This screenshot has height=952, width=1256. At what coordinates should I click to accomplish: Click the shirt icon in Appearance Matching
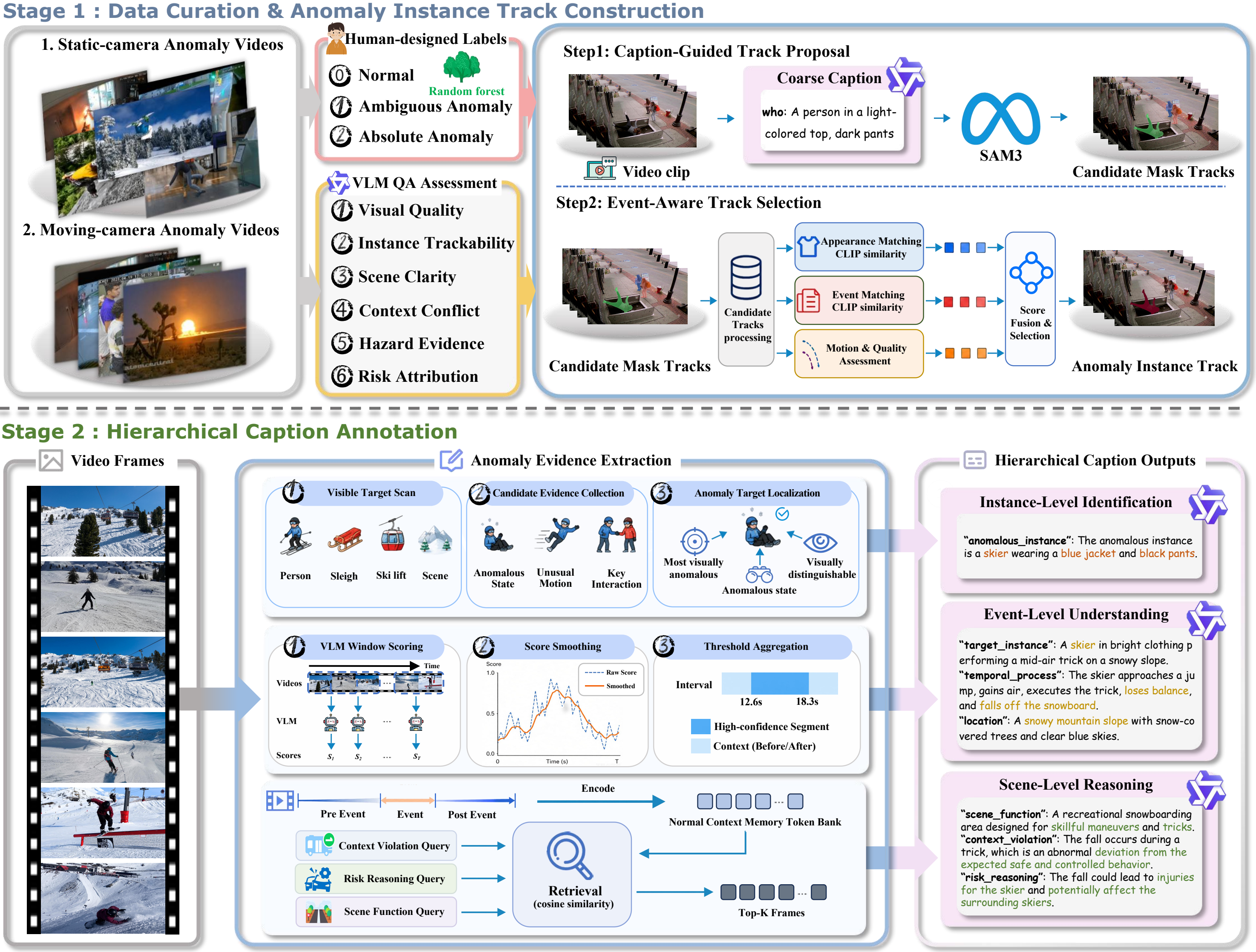pos(808,247)
